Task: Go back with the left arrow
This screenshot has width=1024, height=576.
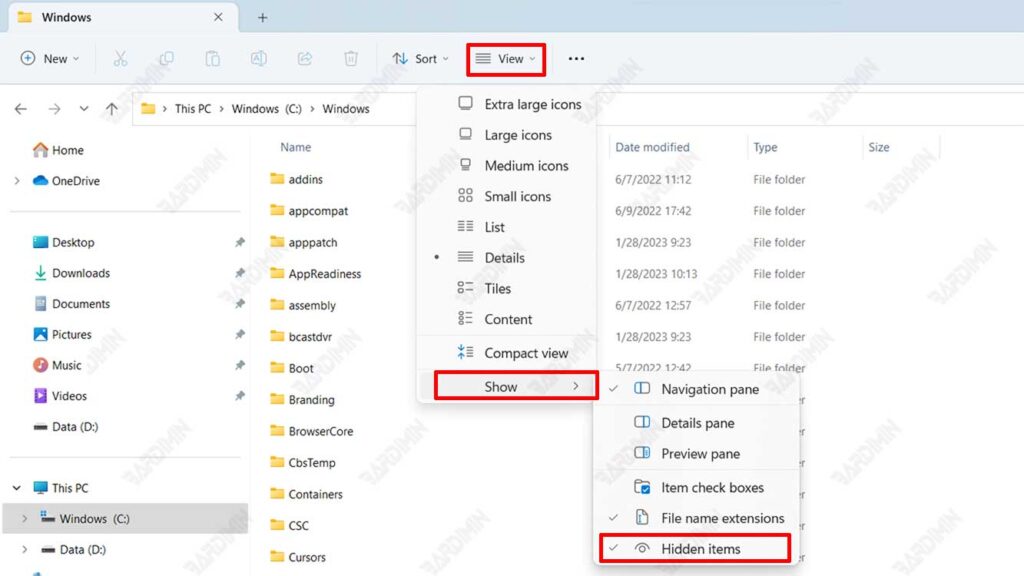Action: click(21, 109)
